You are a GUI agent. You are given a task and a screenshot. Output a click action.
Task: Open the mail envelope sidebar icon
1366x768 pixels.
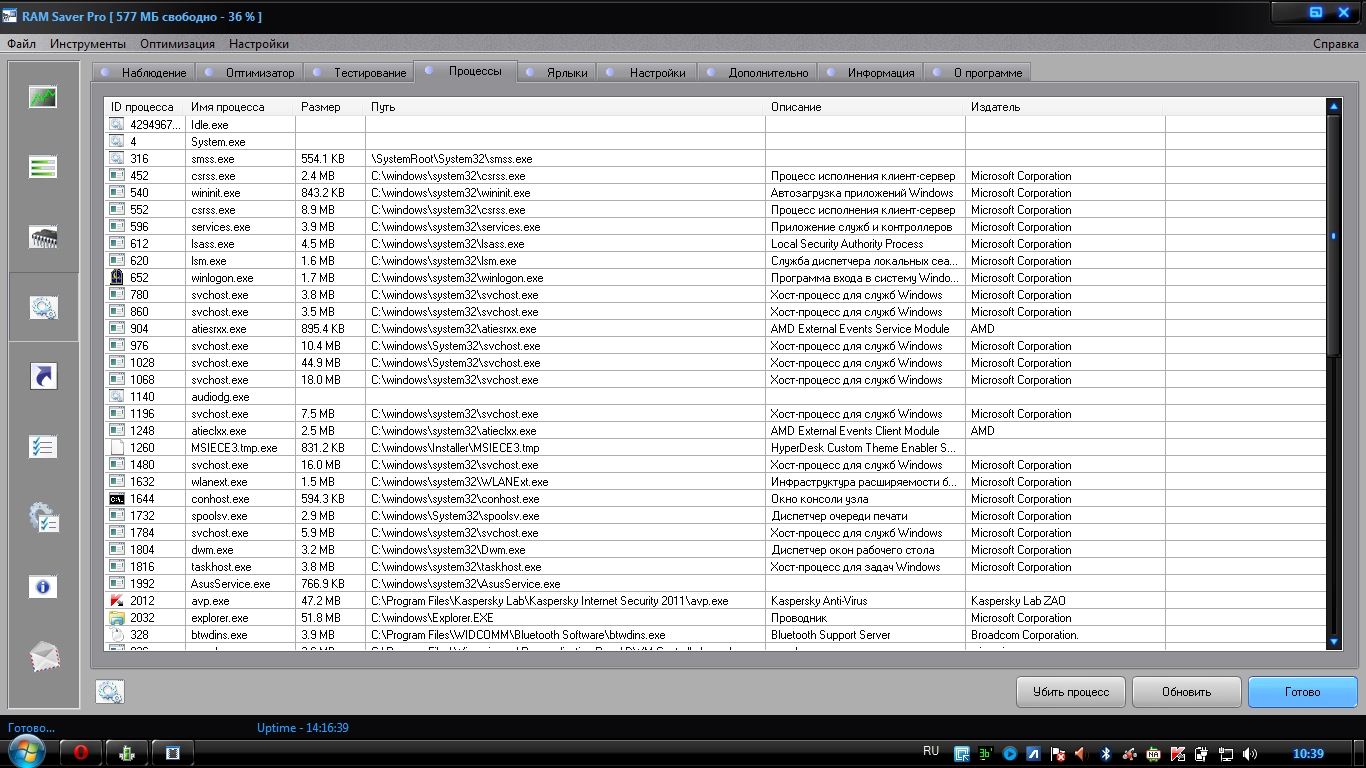click(x=45, y=656)
